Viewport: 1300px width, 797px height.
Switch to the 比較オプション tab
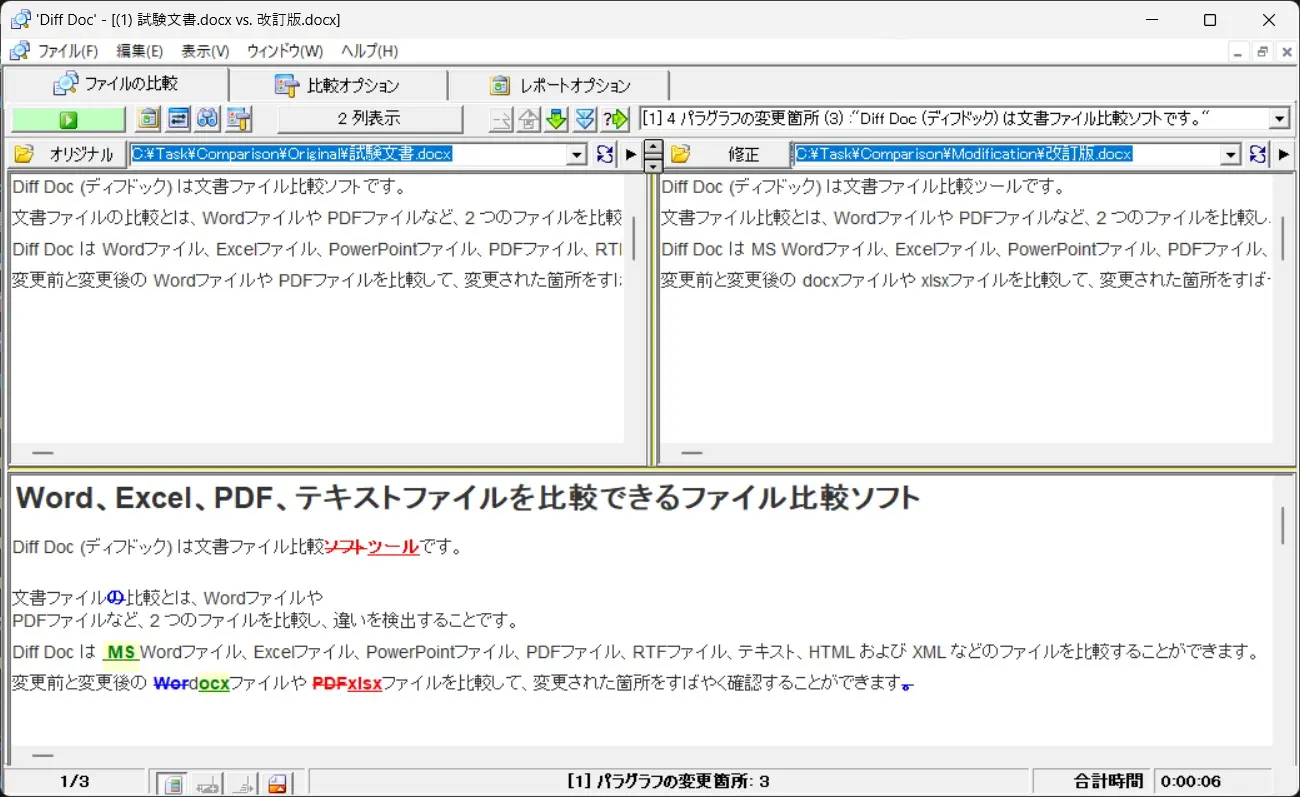tap(338, 85)
